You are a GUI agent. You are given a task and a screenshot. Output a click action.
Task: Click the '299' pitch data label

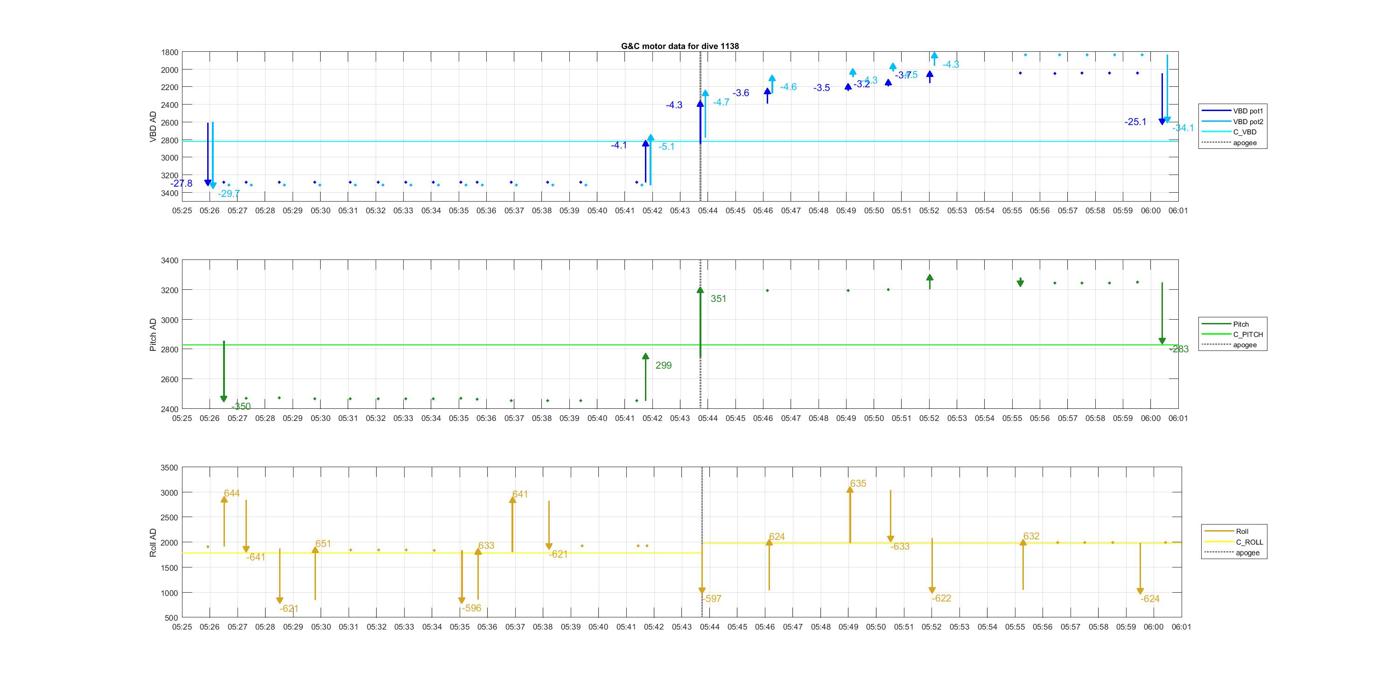(x=663, y=366)
